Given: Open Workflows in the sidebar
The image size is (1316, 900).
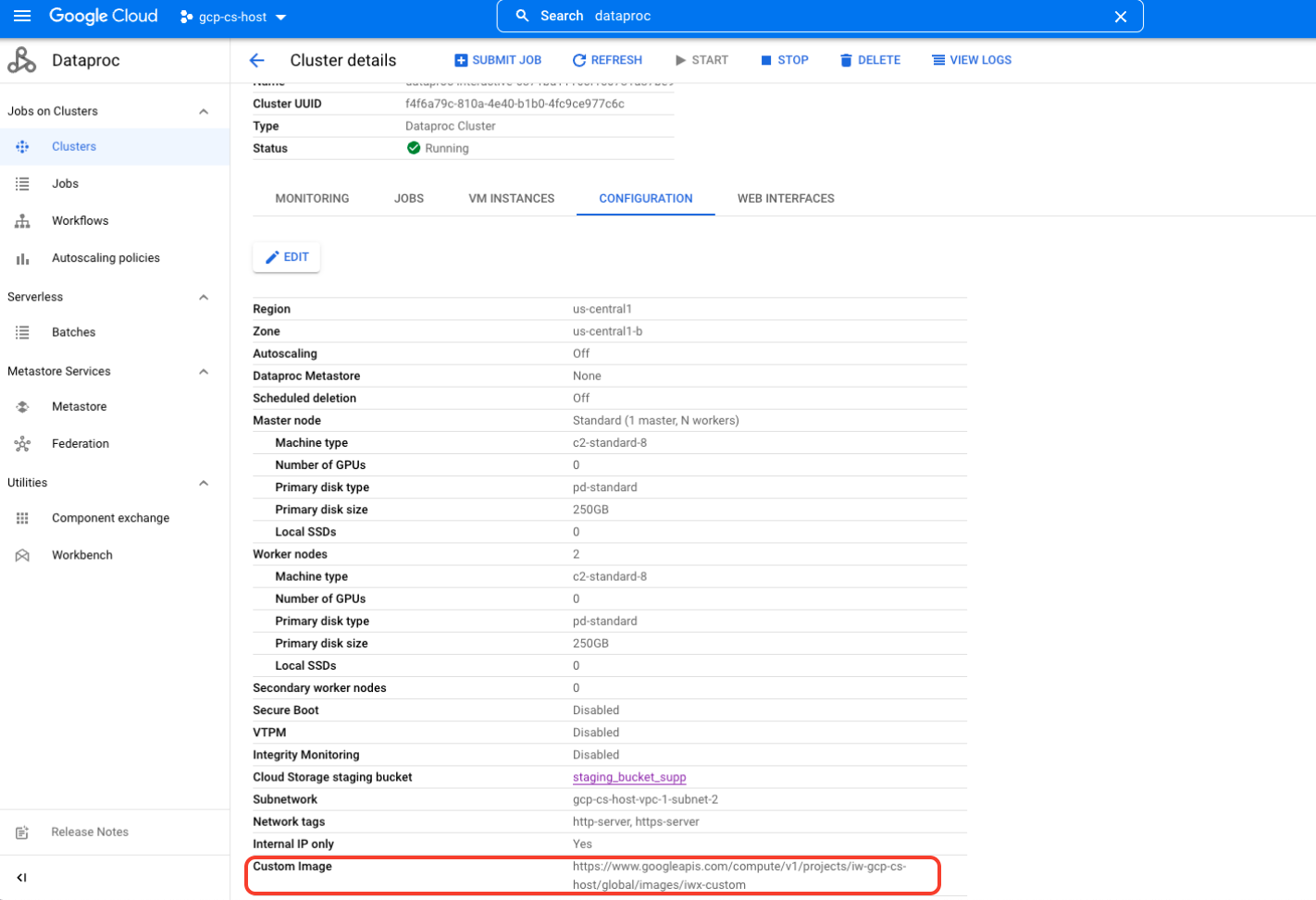Looking at the screenshot, I should 80,221.
